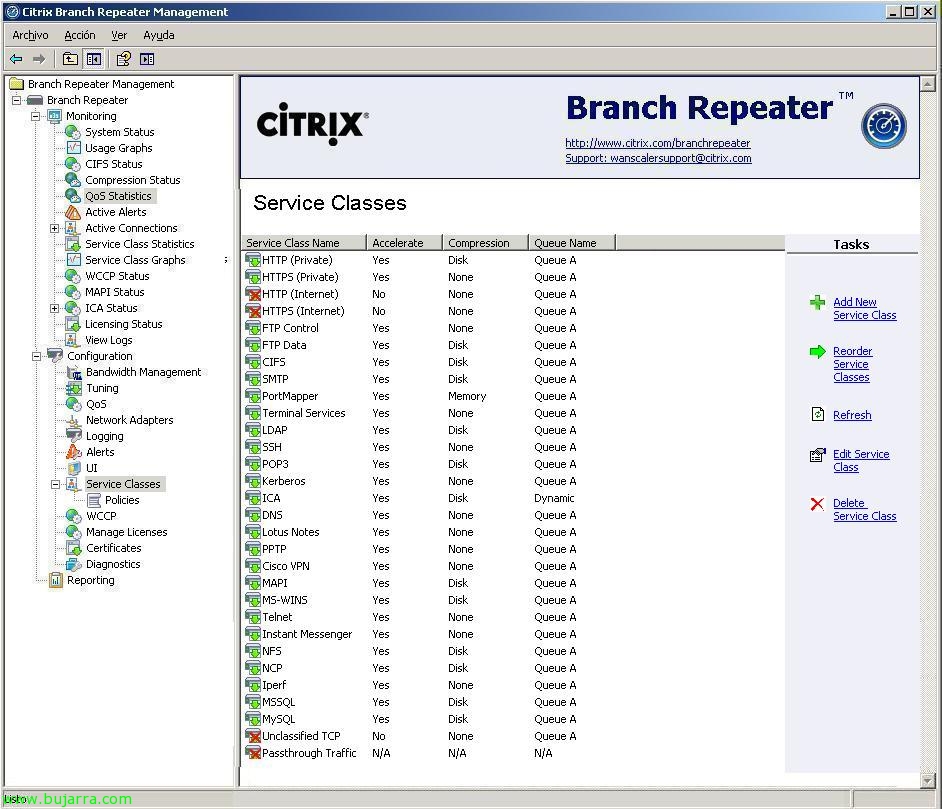Select WCCP Status in the tree
The width and height of the screenshot is (942, 809).
[x=117, y=276]
